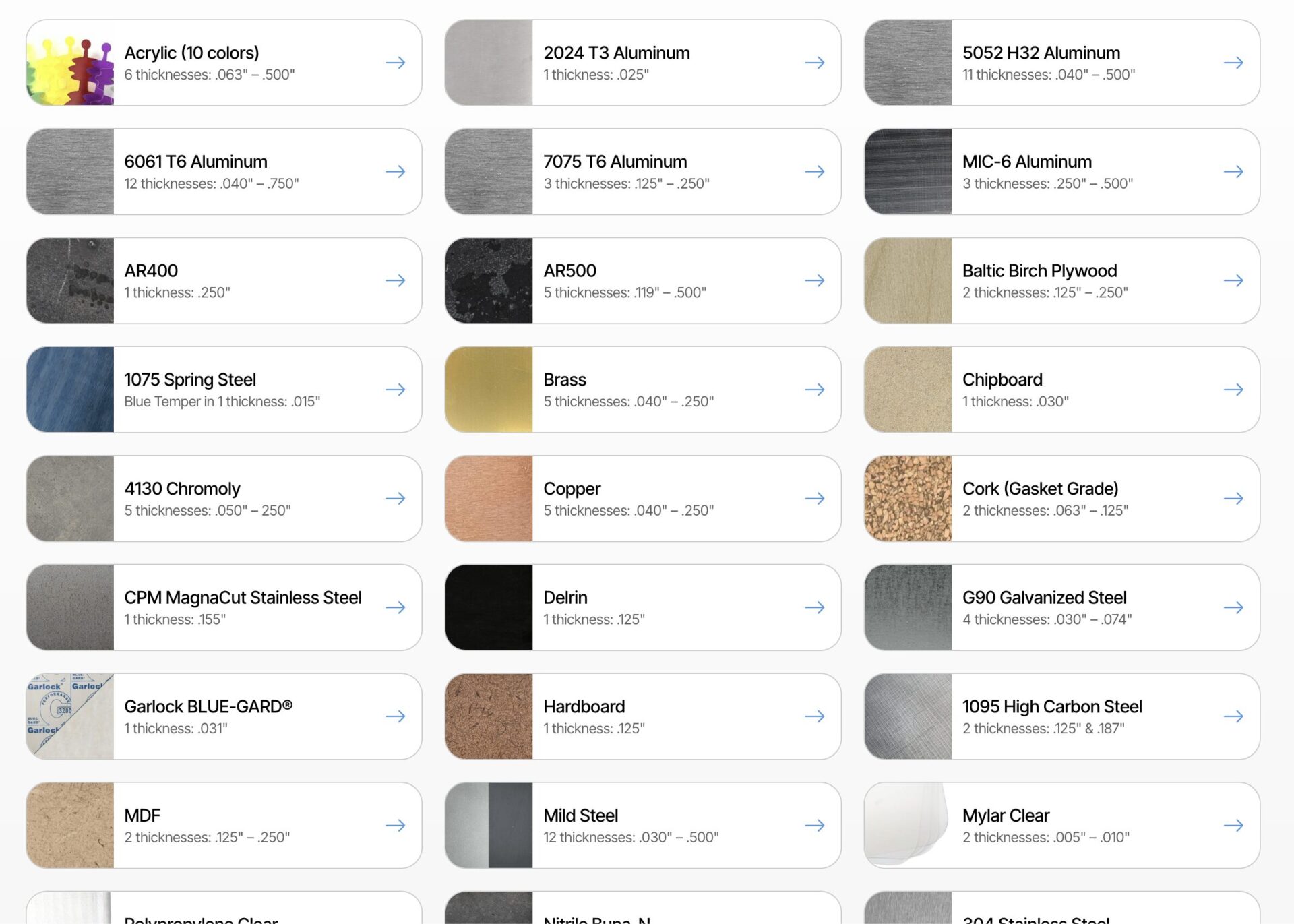Click the arrow on 2024 T3 Aluminum
Viewport: 1294px width, 924px height.
coord(815,63)
